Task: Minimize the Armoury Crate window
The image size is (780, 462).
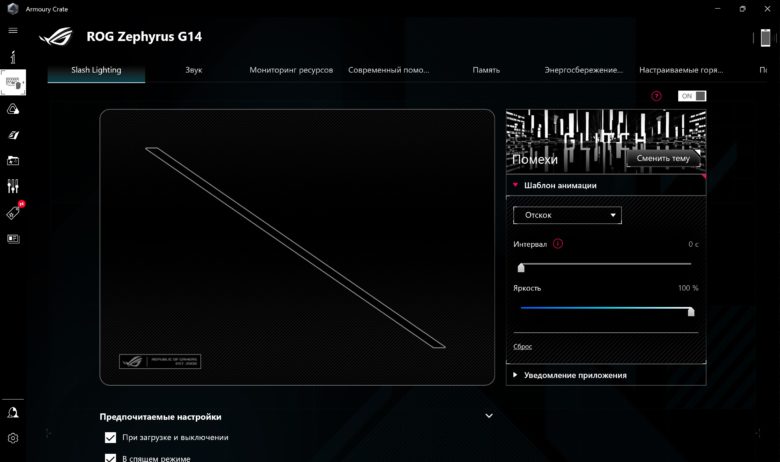Action: click(x=717, y=9)
